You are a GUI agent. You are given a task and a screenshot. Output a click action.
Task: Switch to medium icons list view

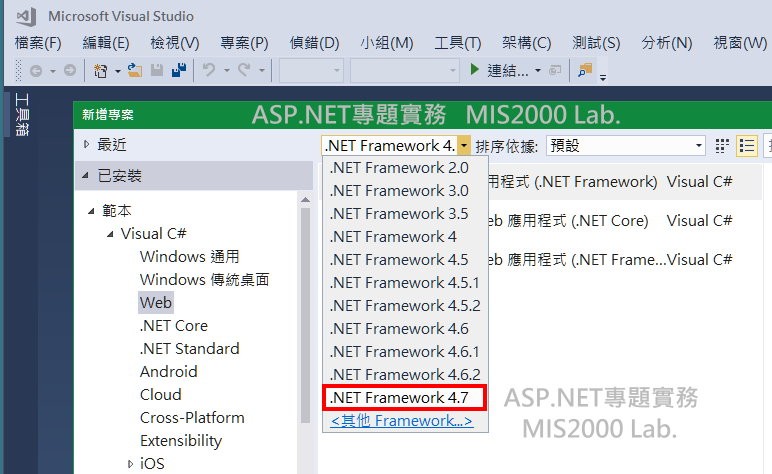click(x=746, y=146)
